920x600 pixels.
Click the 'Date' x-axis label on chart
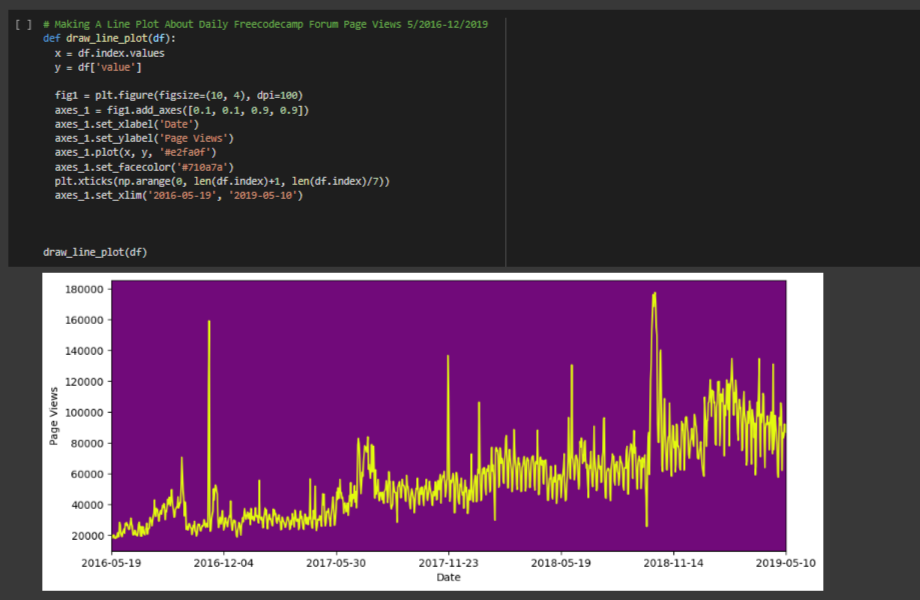(x=448, y=577)
